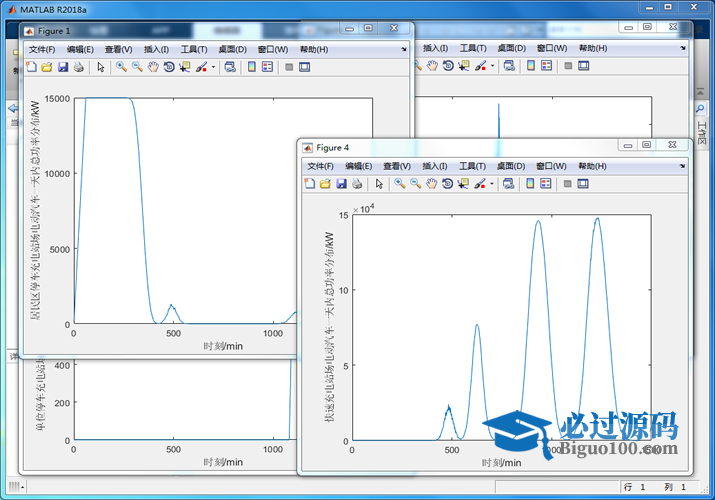This screenshot has height=500, width=715.
Task: Open 帮助(H) menu in Figure 4
Action: click(x=592, y=166)
